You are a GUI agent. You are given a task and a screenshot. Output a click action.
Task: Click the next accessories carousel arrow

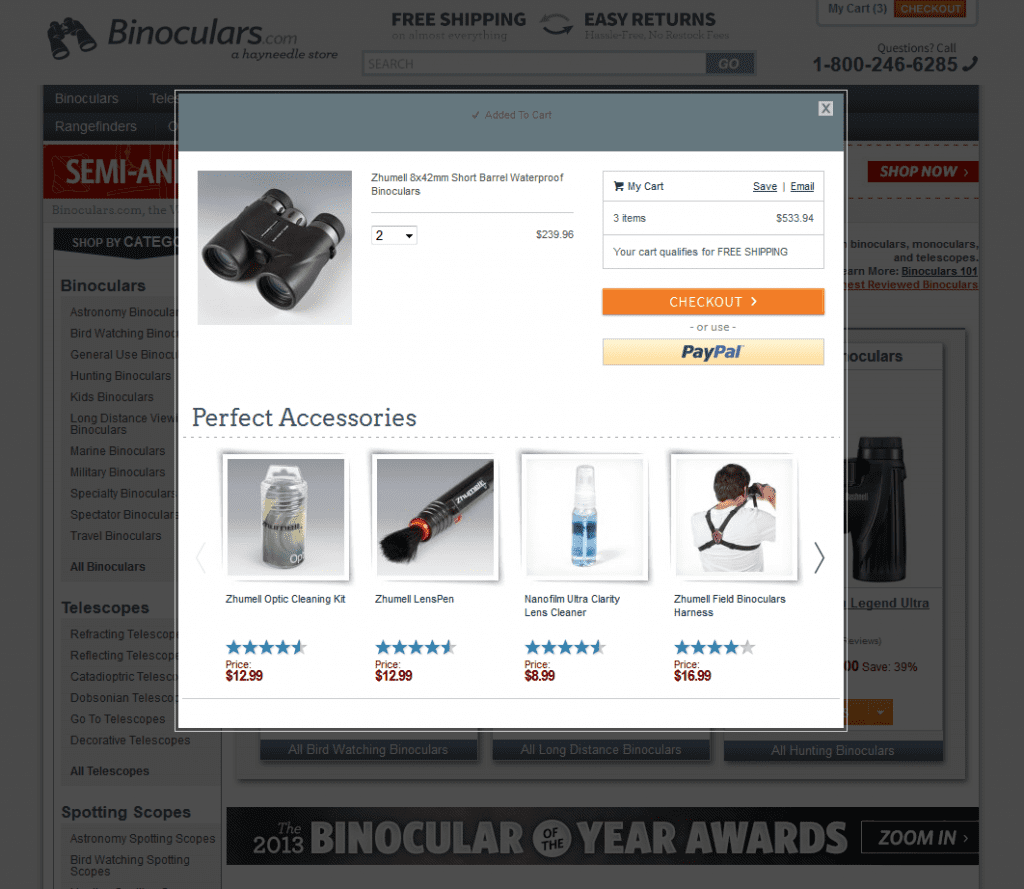(819, 558)
